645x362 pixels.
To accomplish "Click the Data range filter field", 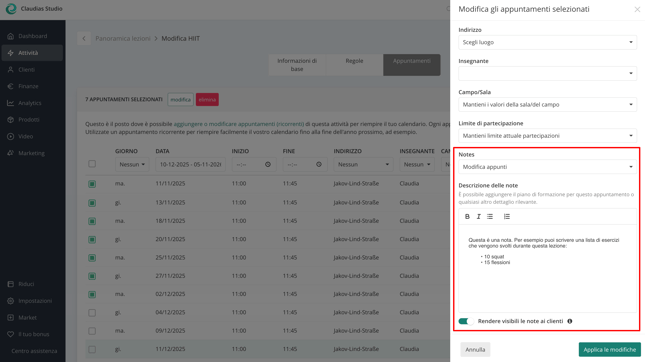I will 190,165.
